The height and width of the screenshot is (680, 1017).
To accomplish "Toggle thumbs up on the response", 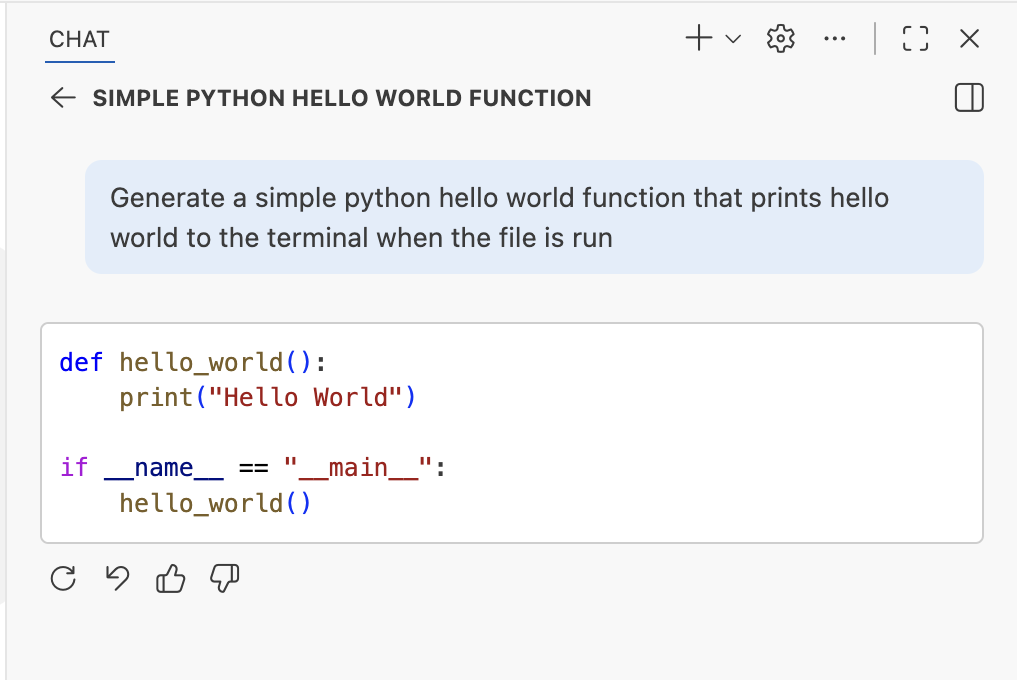I will click(x=170, y=578).
